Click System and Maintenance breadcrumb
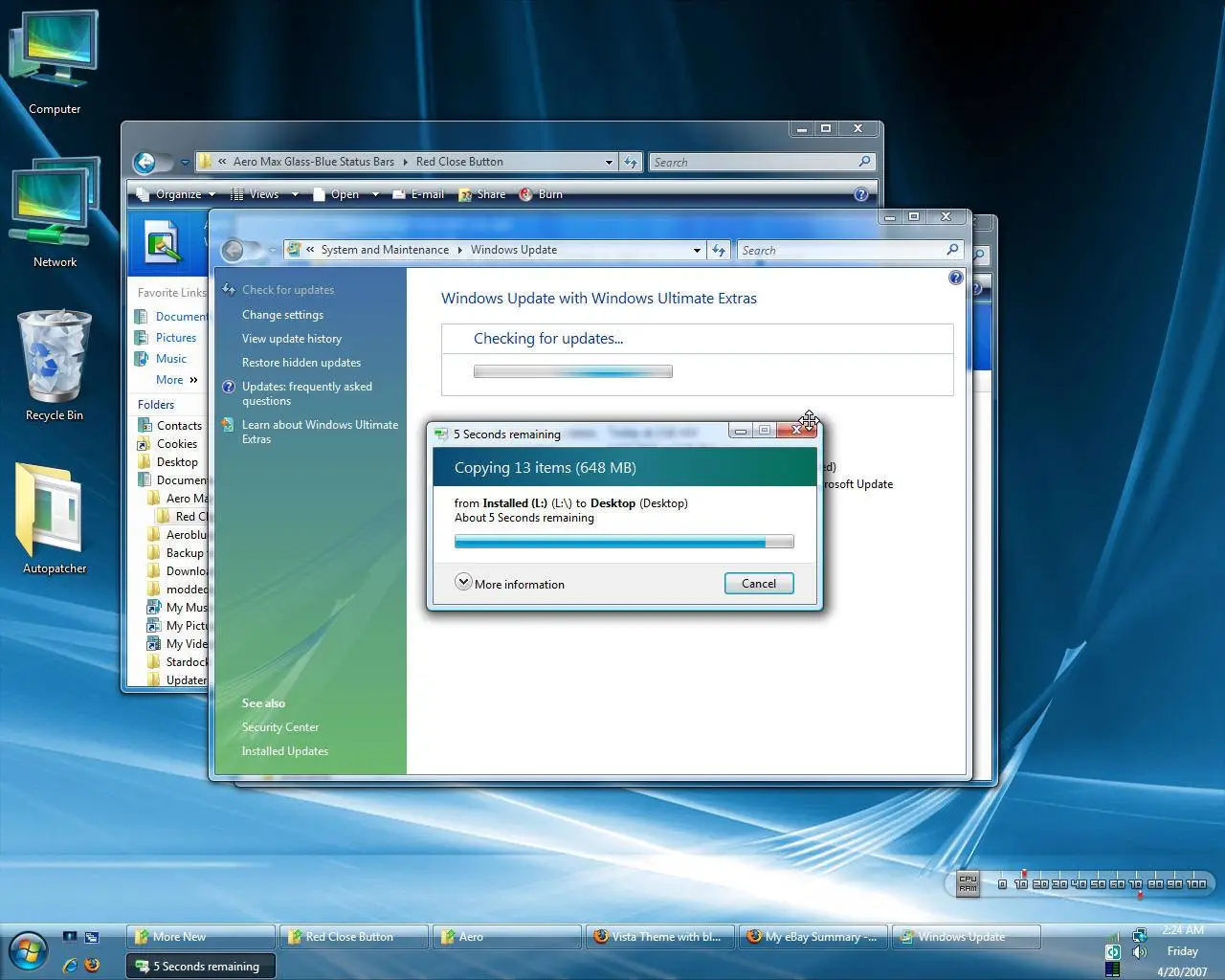Screen dimensions: 1225x980 (385, 250)
